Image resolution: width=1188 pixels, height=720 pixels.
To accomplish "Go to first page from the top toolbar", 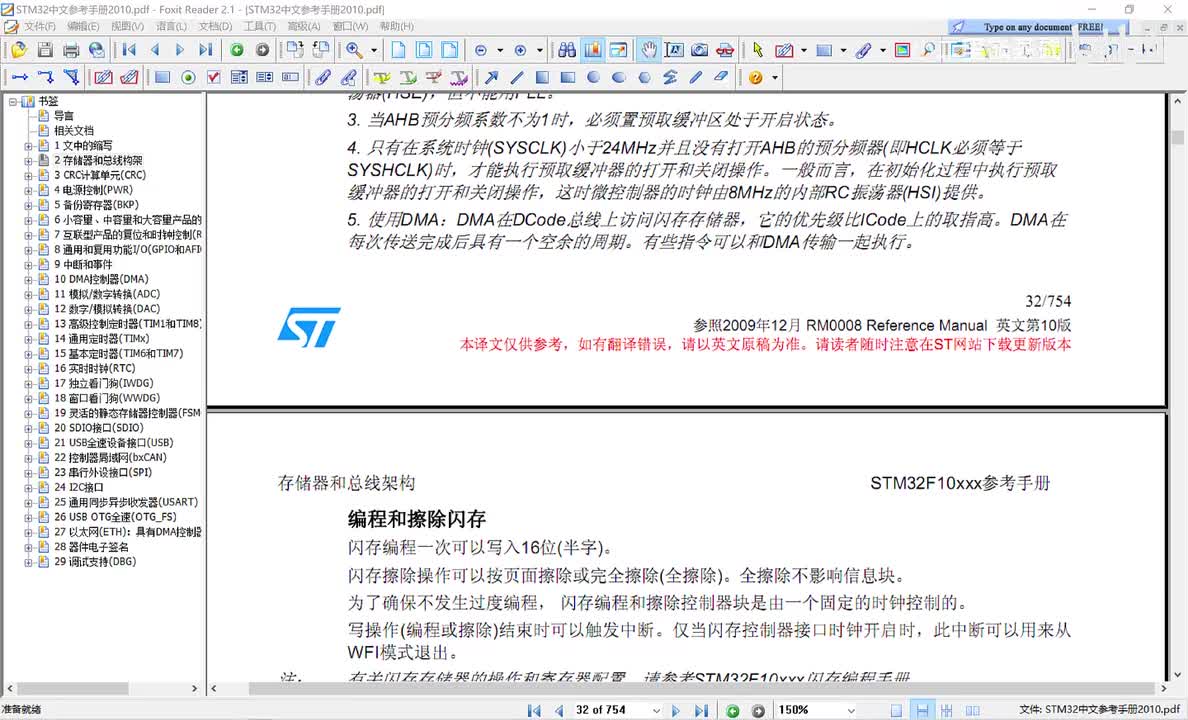I will click(x=129, y=50).
